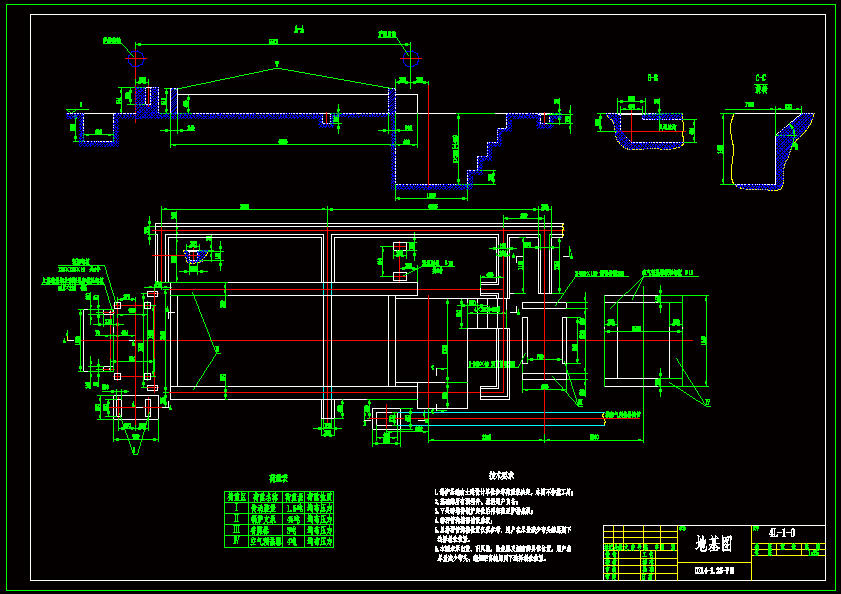
Task: Click the left blue circle marker at top
Action: pyautogui.click(x=136, y=58)
